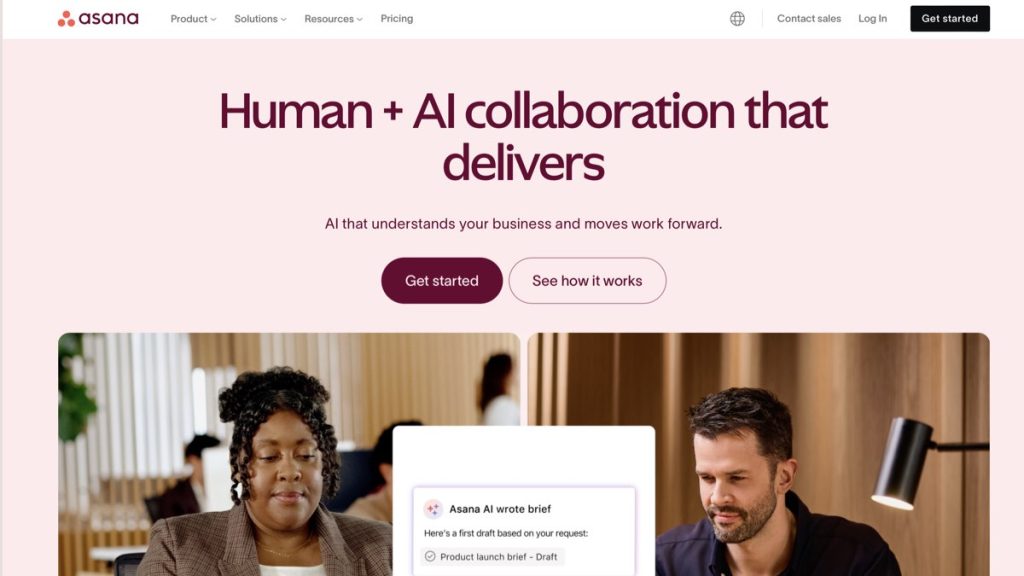The height and width of the screenshot is (576, 1024).
Task: Open the globe language selector
Action: pyautogui.click(x=737, y=18)
